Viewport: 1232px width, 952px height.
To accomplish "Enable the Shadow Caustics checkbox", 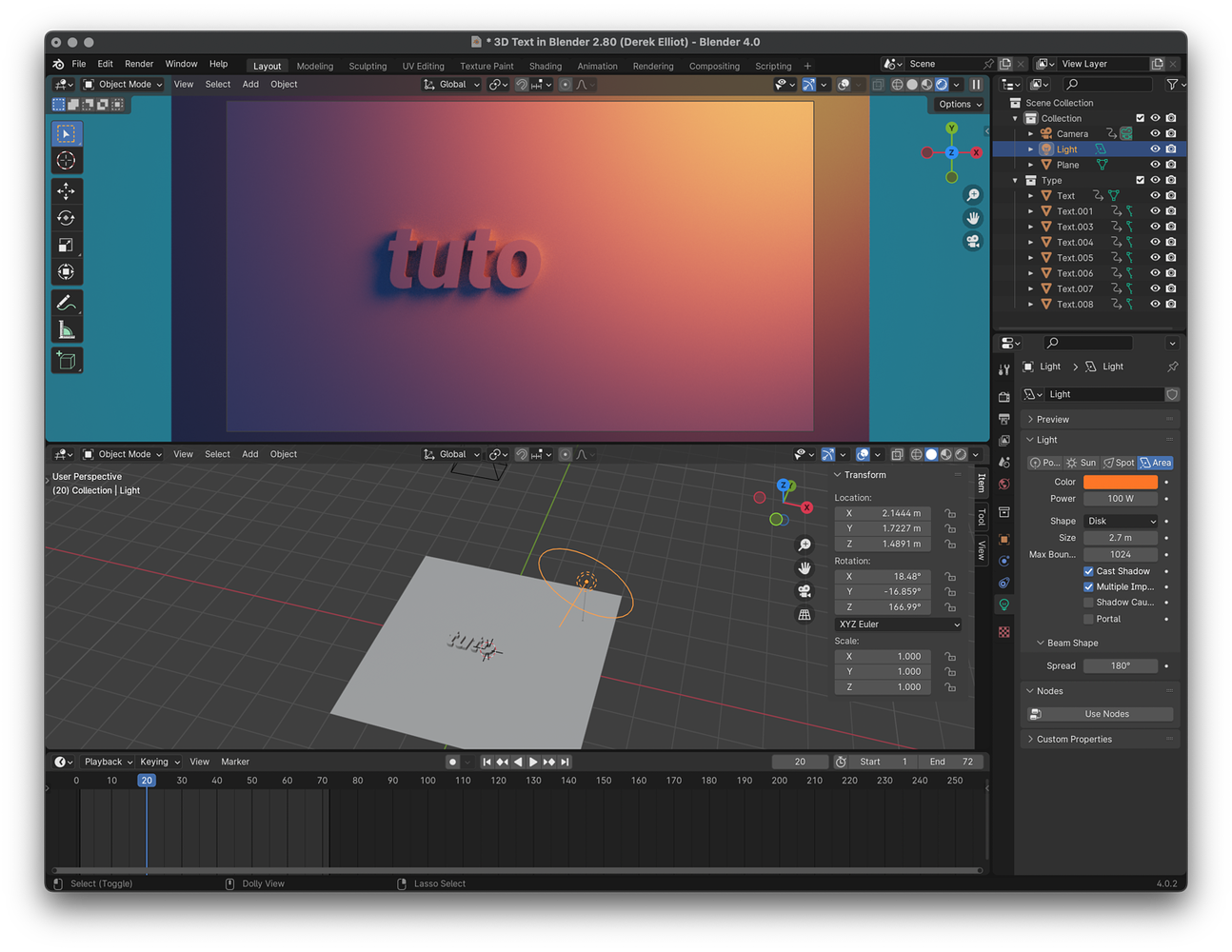I will coord(1088,603).
